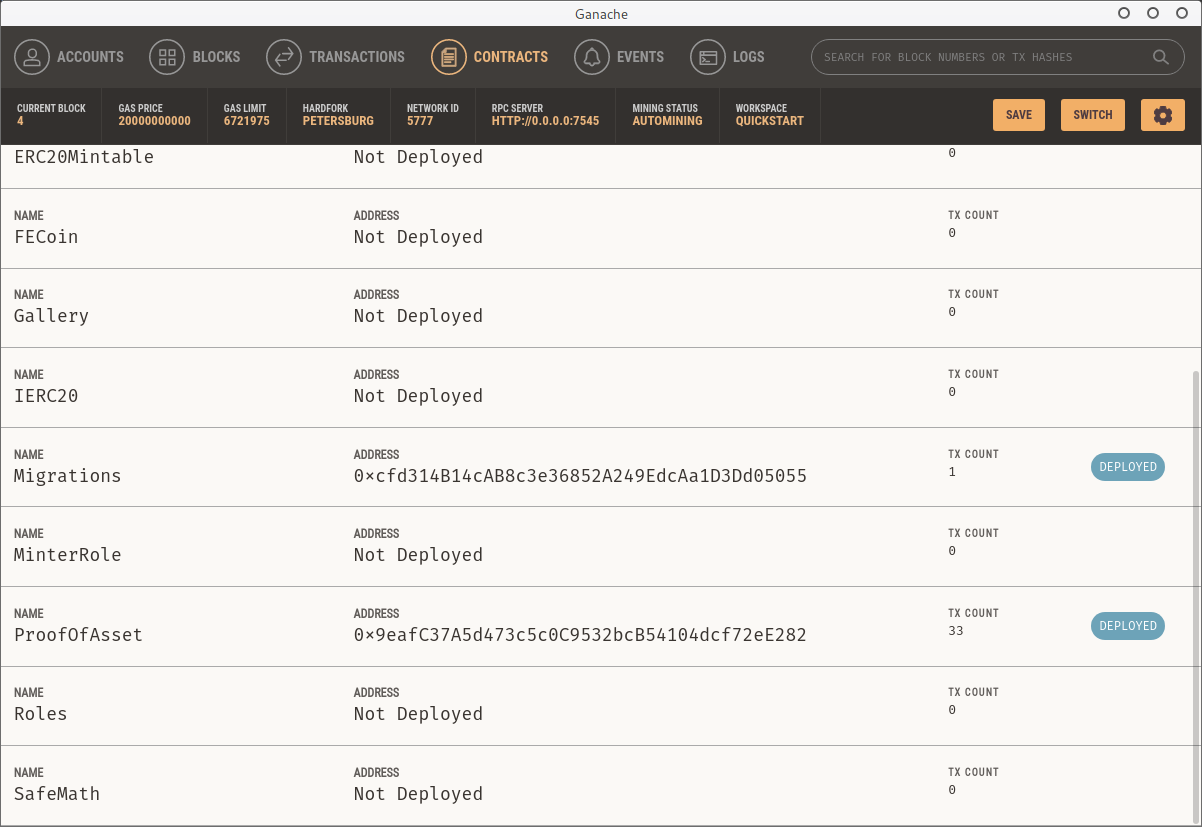Open the Events tab
The height and width of the screenshot is (827, 1202).
(619, 57)
